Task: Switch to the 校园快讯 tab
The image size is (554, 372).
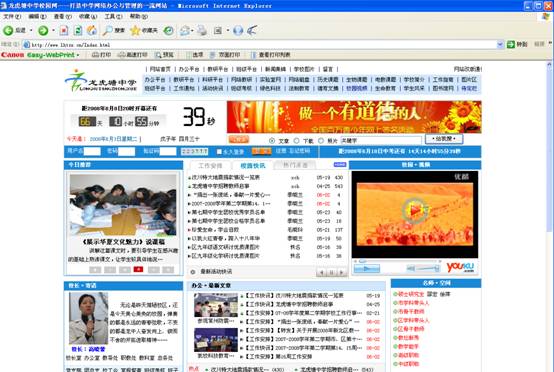Action: [x=253, y=165]
